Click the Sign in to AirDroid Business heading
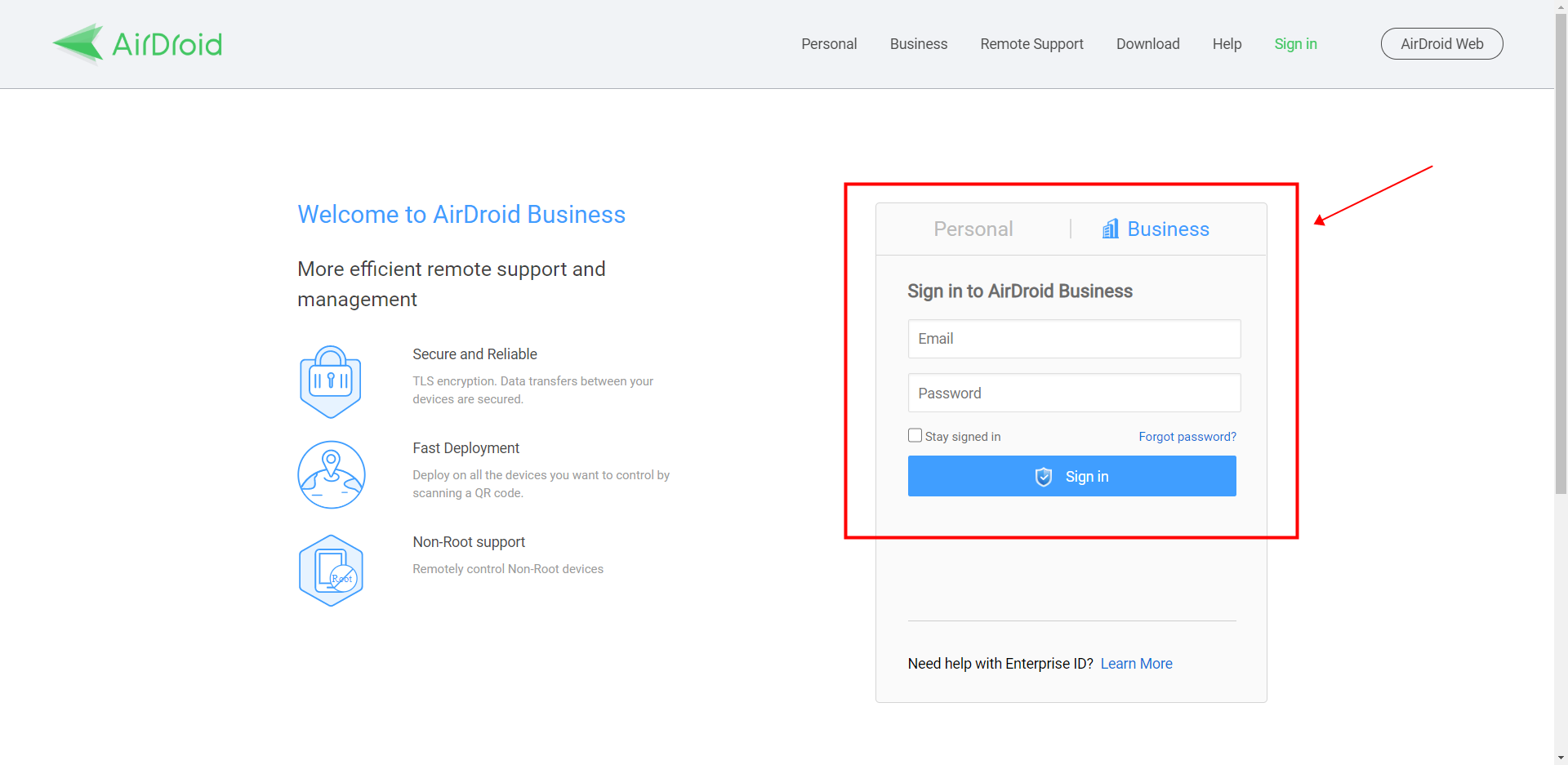 point(1020,291)
